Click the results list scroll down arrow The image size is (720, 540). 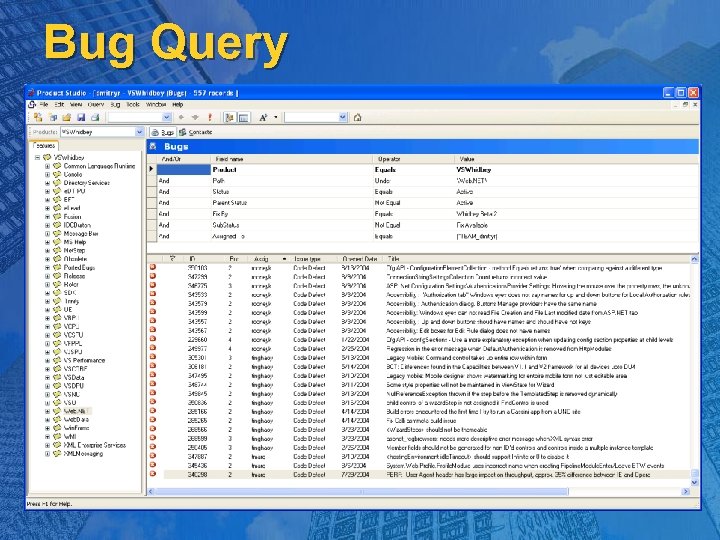pyautogui.click(x=694, y=482)
